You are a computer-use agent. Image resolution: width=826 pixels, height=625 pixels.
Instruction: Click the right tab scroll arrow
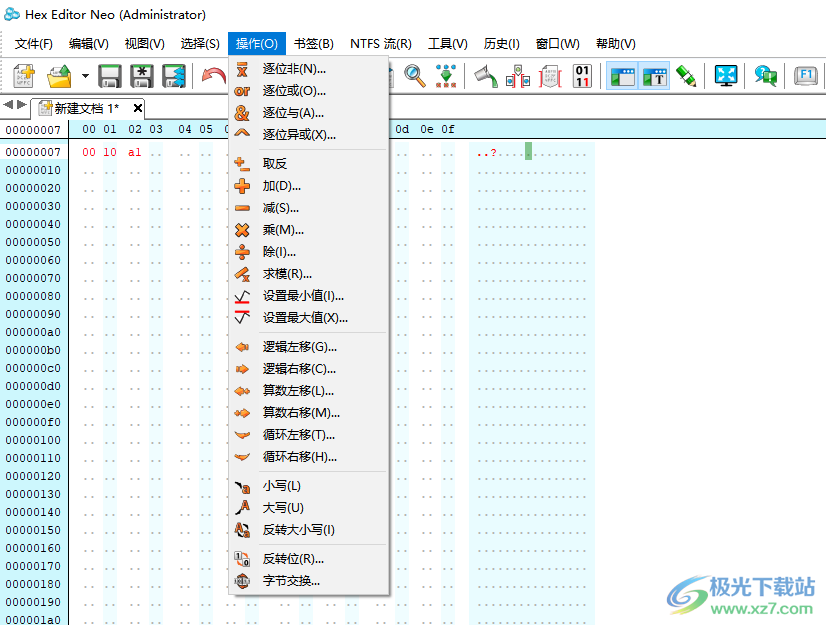tap(22, 104)
